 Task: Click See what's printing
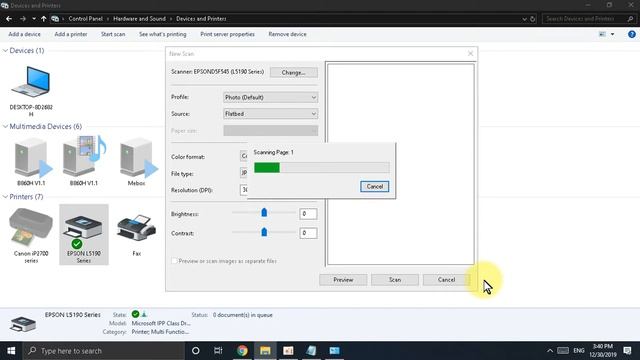162,34
